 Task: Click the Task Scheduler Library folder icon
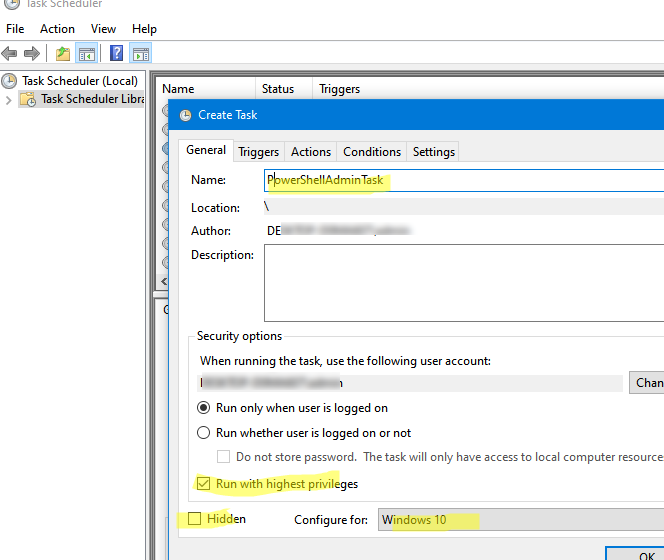point(29,99)
